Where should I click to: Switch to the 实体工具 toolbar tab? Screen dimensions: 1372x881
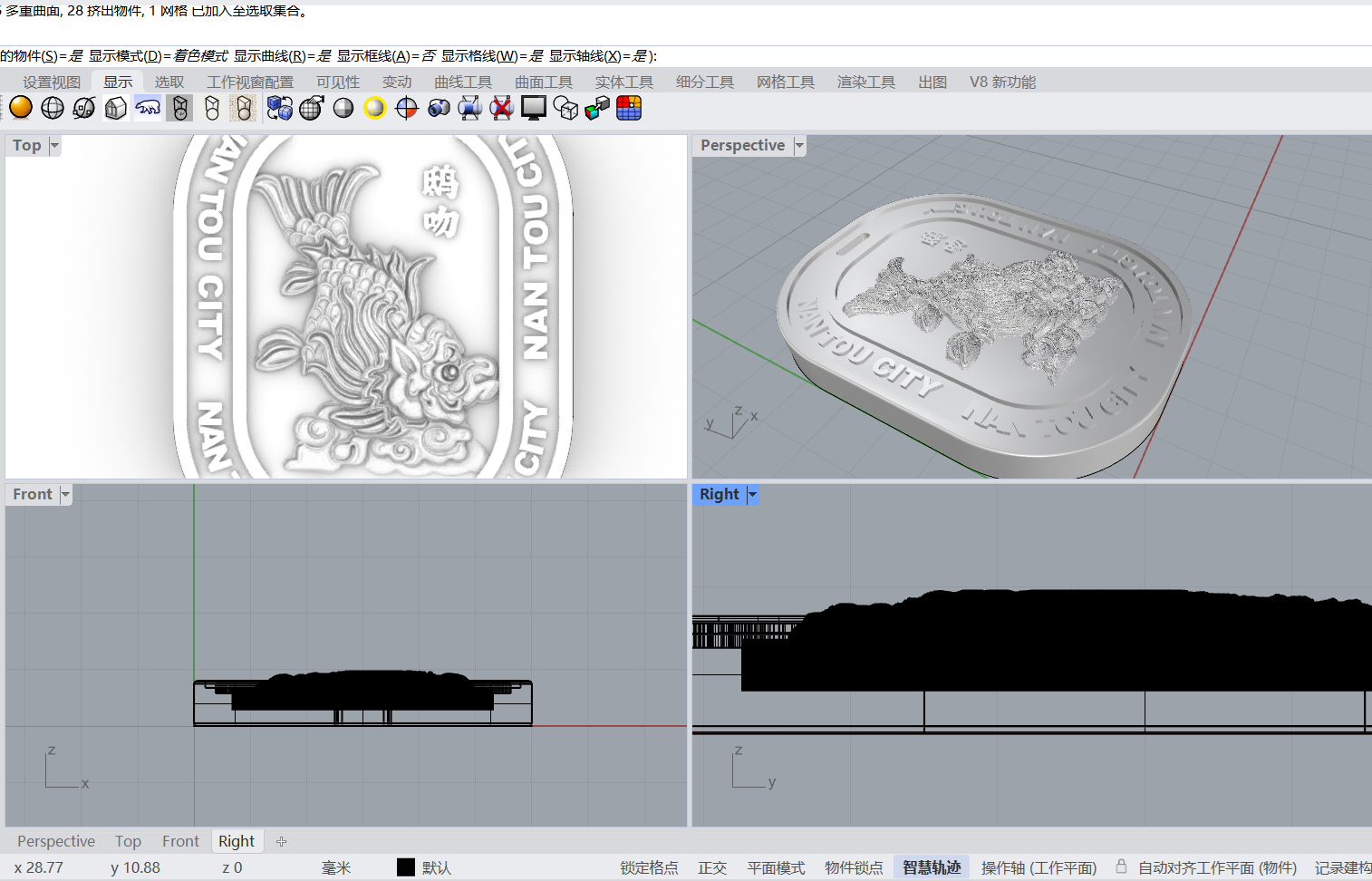tap(623, 82)
